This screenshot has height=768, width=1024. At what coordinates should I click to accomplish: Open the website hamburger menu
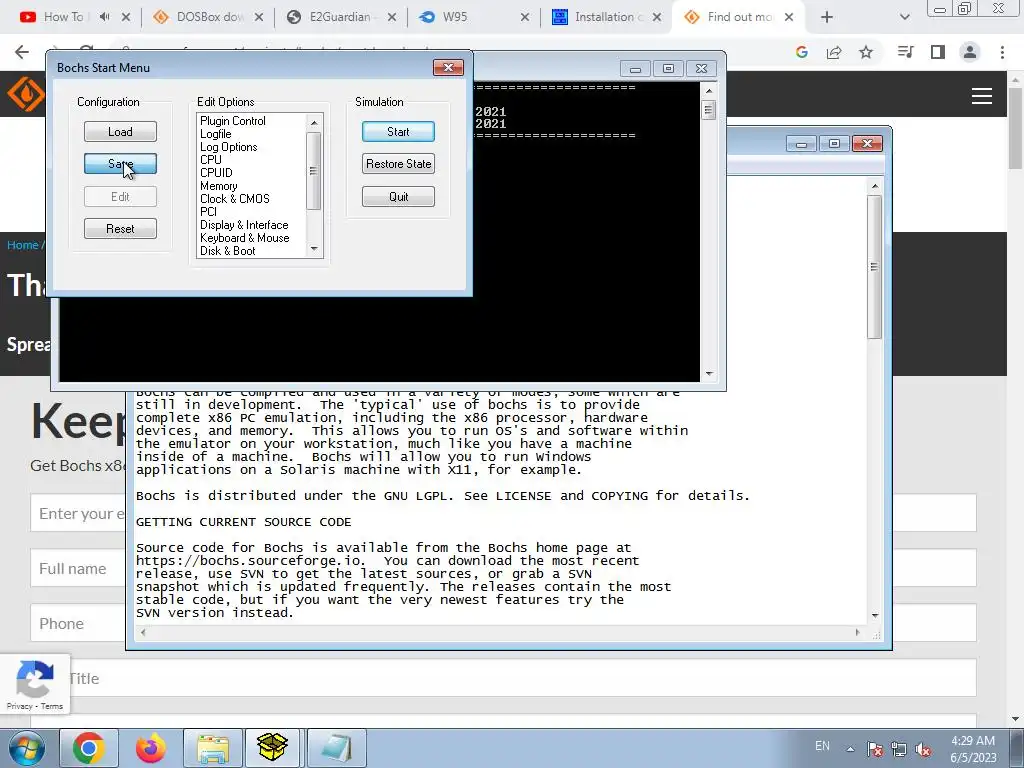[982, 96]
